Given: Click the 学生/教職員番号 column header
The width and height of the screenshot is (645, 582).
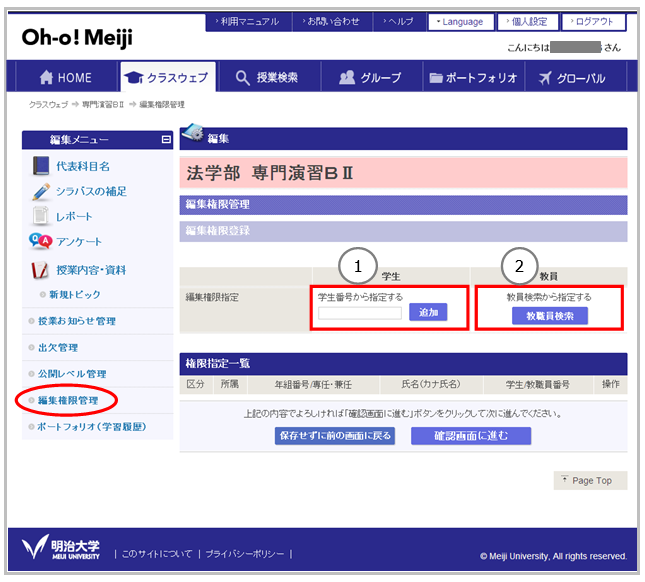Looking at the screenshot, I should click(537, 385).
